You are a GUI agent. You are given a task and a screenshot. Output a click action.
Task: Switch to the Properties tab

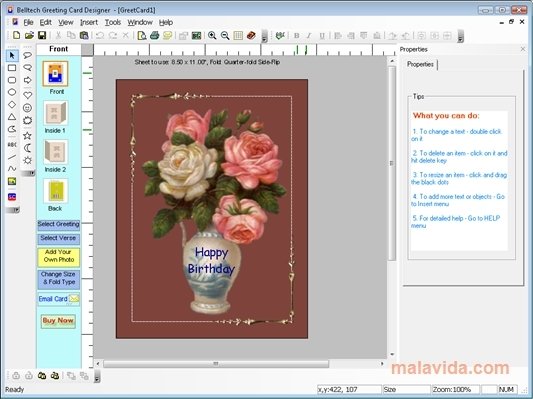click(x=420, y=64)
